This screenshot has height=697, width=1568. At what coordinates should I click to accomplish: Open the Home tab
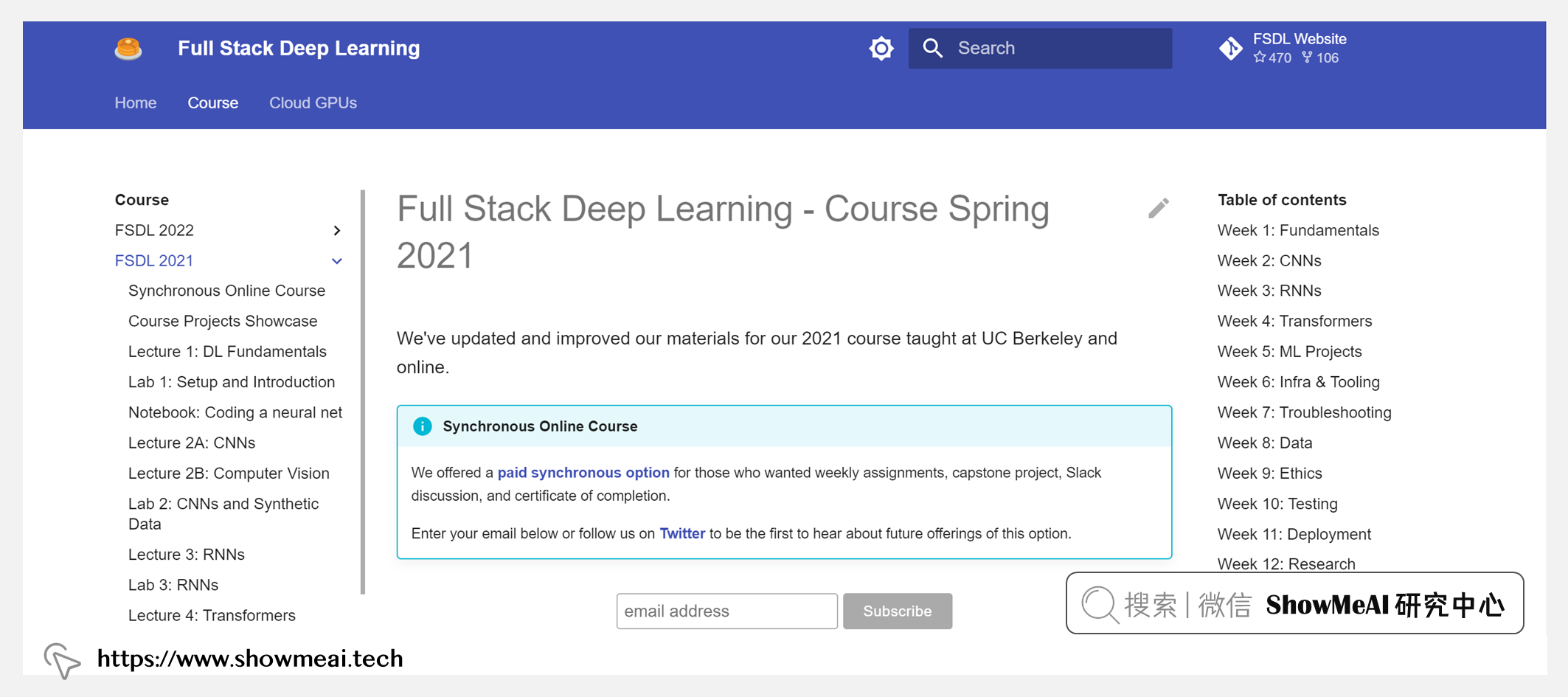(136, 103)
